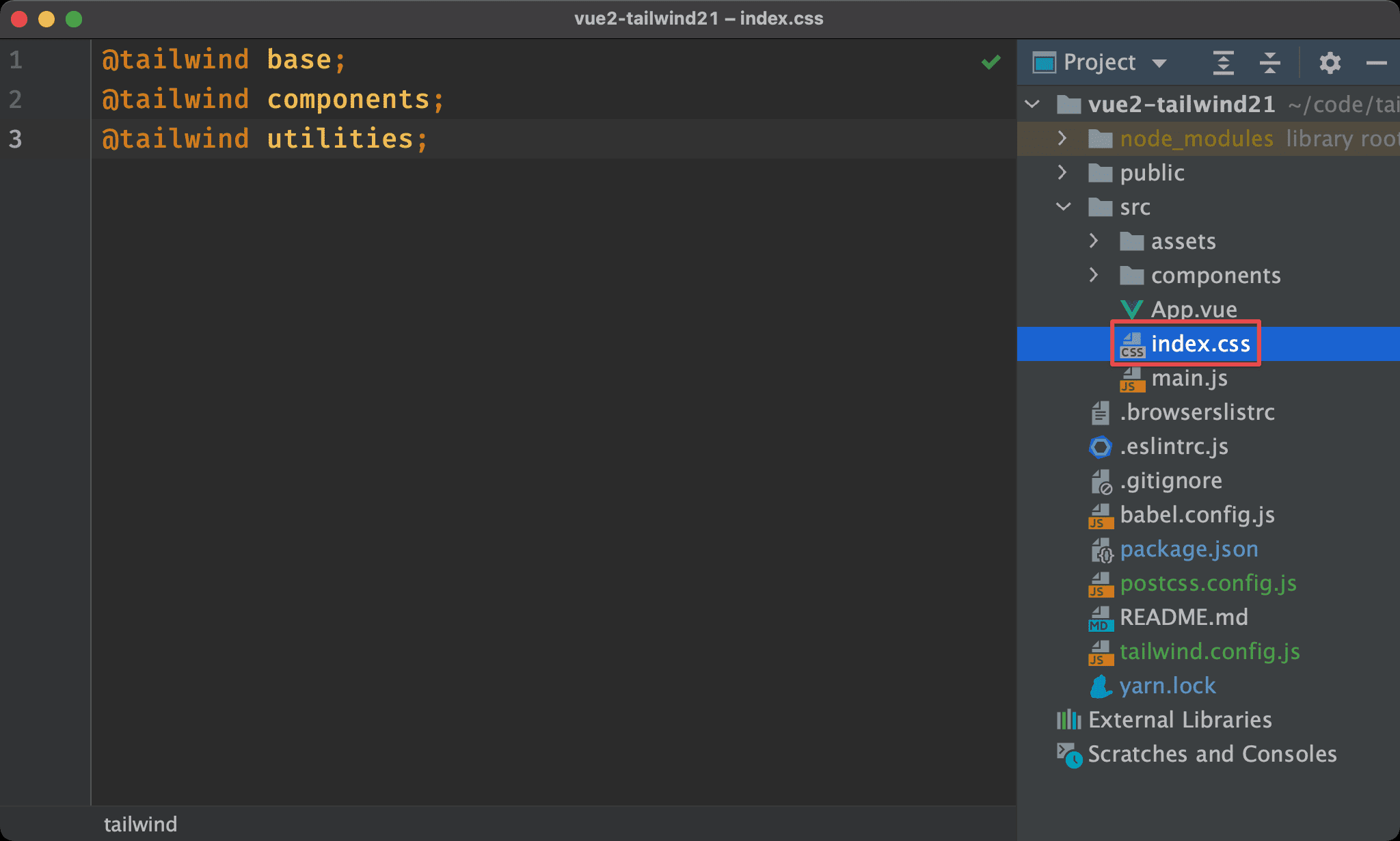Select index.css in the project tree
Screen dimensions: 1400x841
click(x=1200, y=344)
